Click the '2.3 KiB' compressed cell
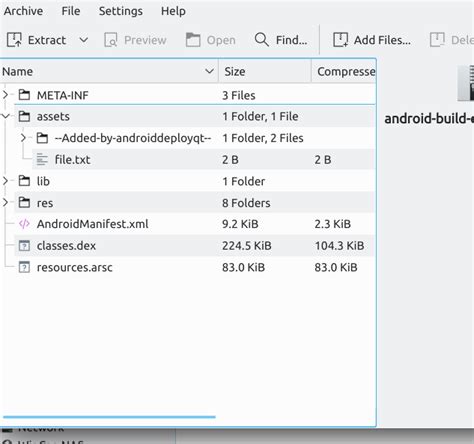 tap(332, 224)
